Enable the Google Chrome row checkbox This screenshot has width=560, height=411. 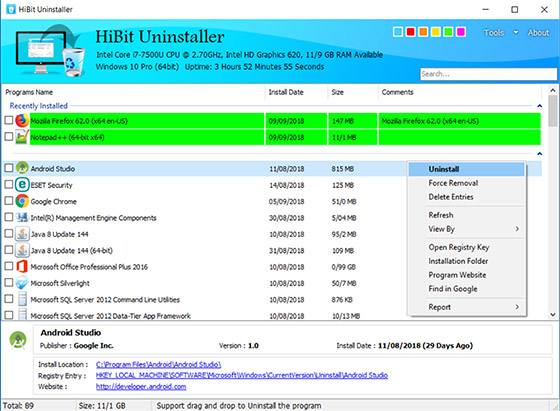tap(9, 201)
